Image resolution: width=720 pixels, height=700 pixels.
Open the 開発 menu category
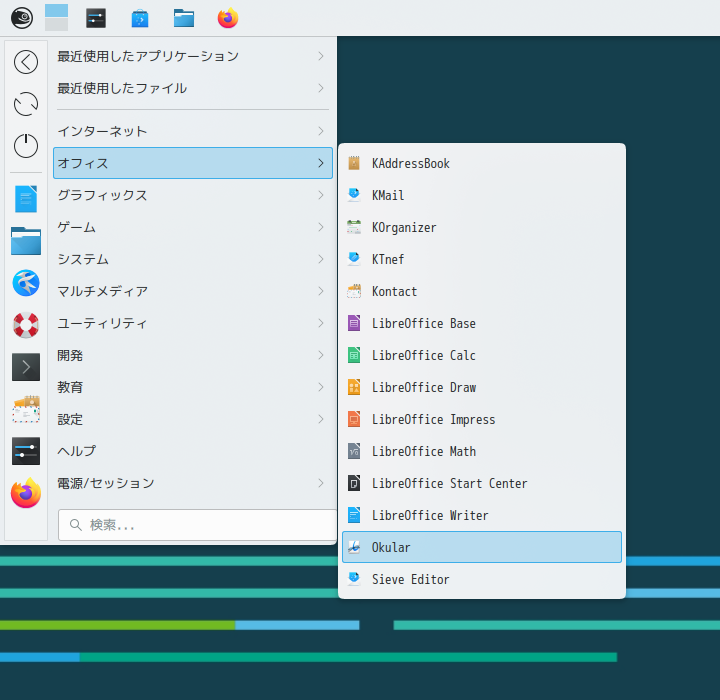click(193, 355)
